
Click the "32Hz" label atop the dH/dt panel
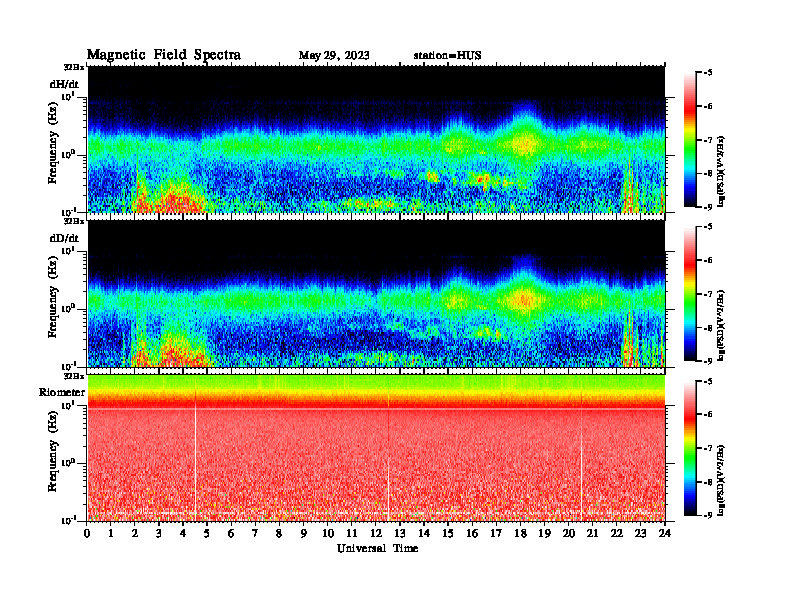click(74, 67)
